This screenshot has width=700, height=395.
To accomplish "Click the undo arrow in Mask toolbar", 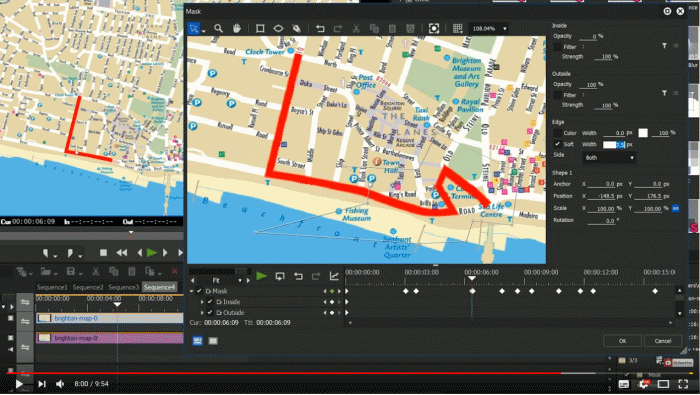I will point(320,29).
